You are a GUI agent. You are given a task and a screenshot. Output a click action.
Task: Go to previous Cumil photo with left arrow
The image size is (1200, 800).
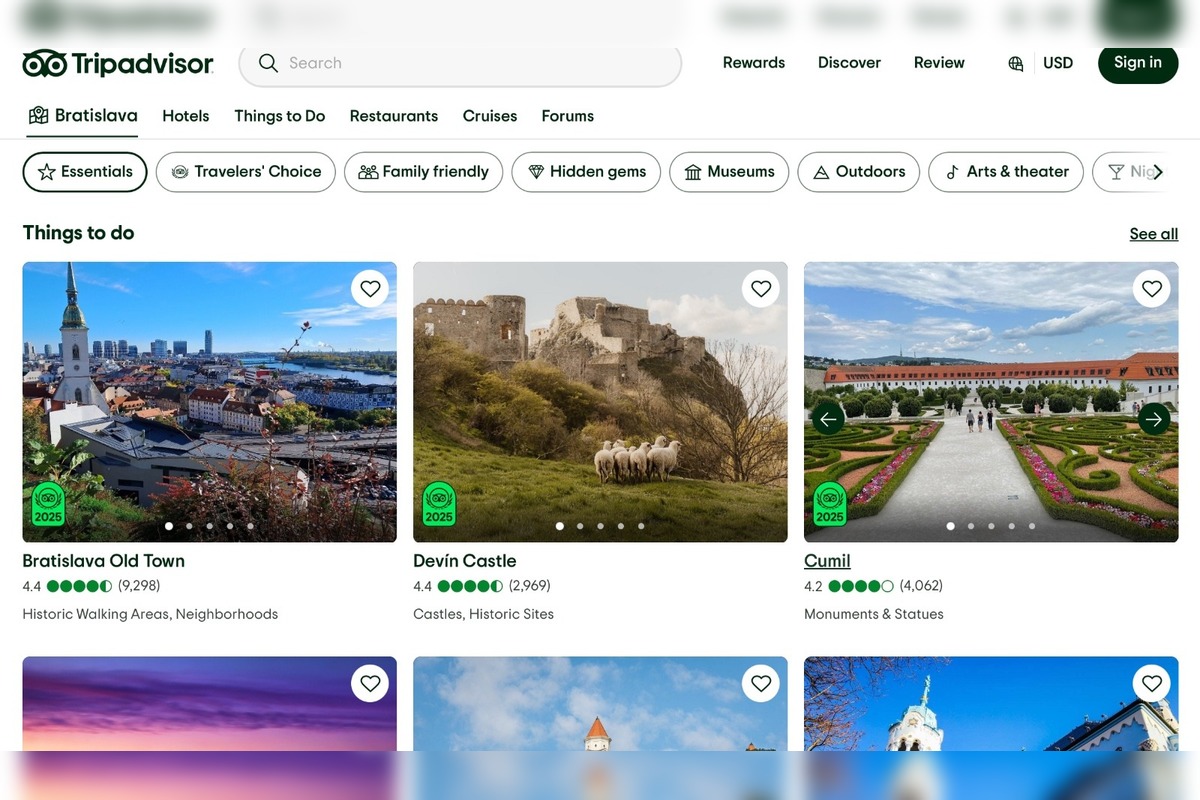point(828,419)
